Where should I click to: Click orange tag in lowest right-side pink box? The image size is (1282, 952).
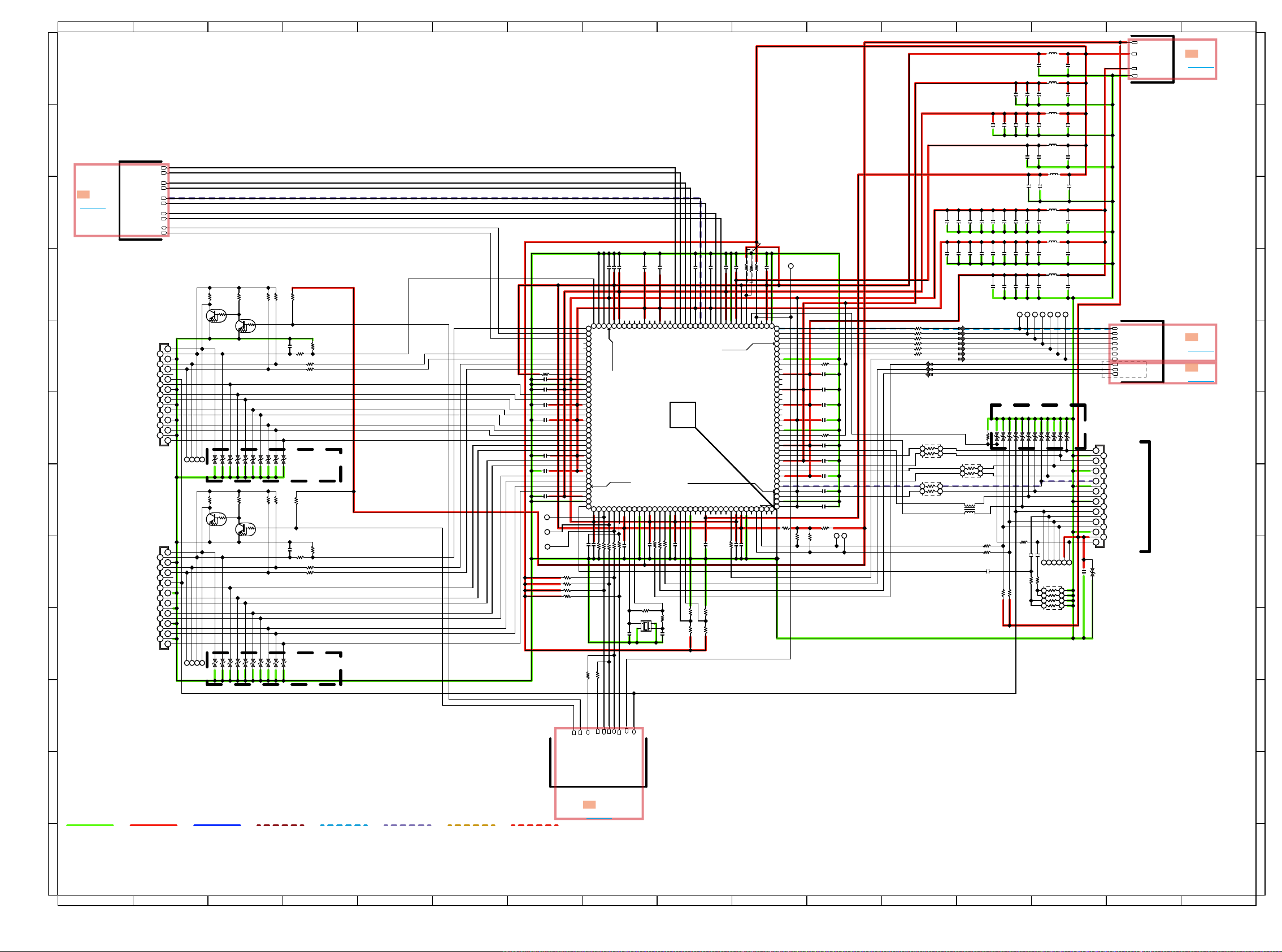tap(1191, 368)
